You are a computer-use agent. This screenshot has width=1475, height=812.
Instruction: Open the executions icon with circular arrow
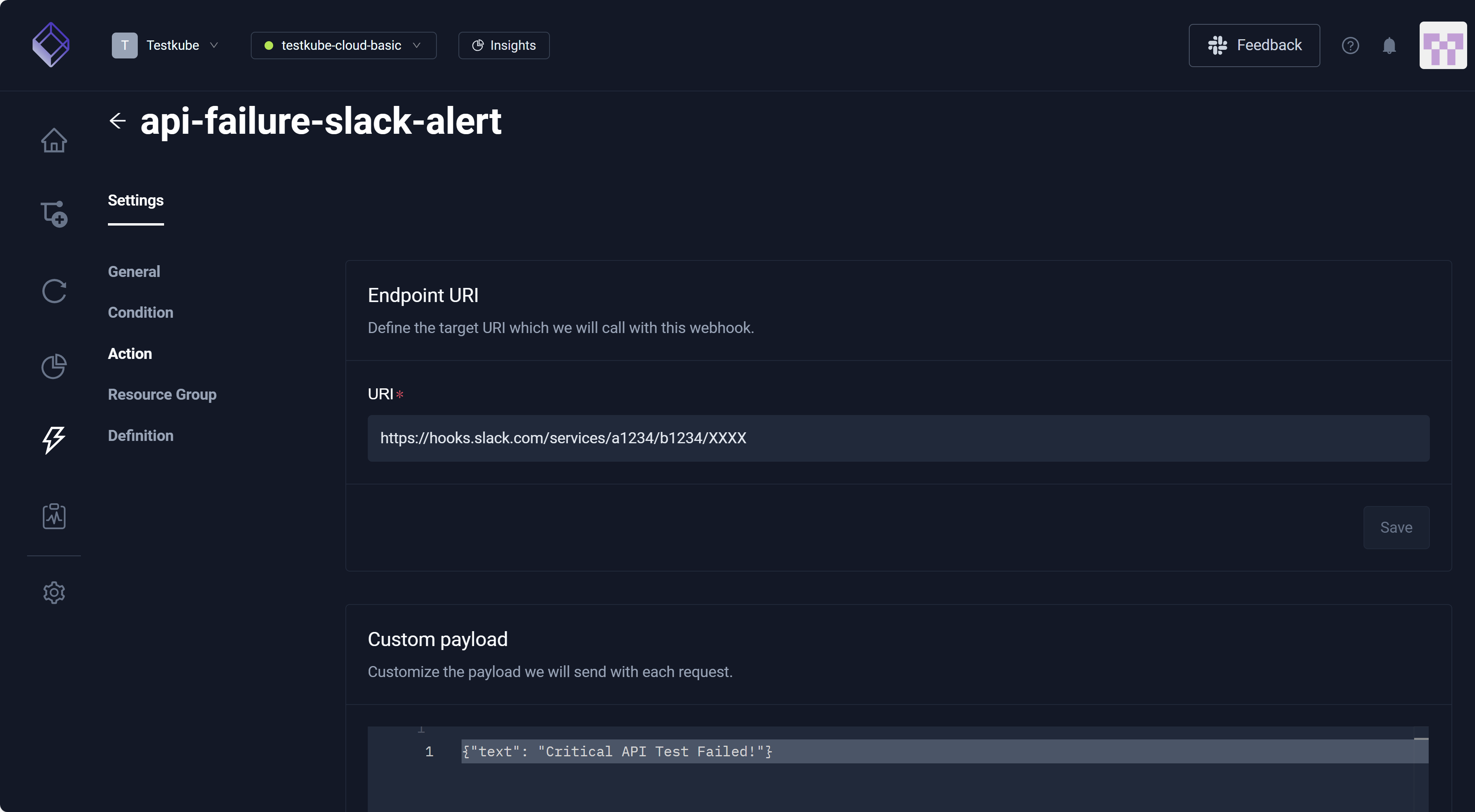(x=54, y=291)
